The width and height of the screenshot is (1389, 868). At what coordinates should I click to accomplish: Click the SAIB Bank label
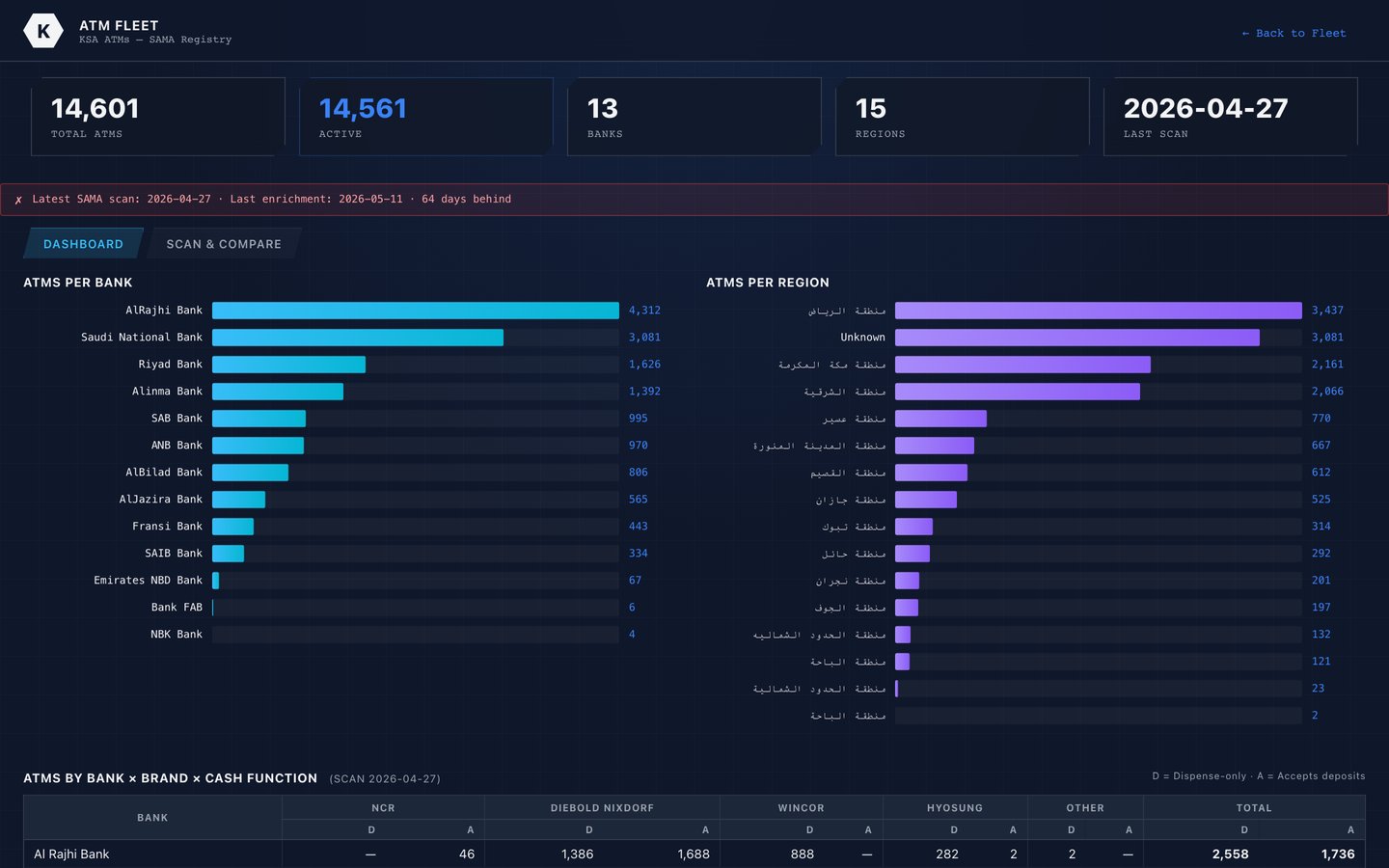(x=174, y=554)
